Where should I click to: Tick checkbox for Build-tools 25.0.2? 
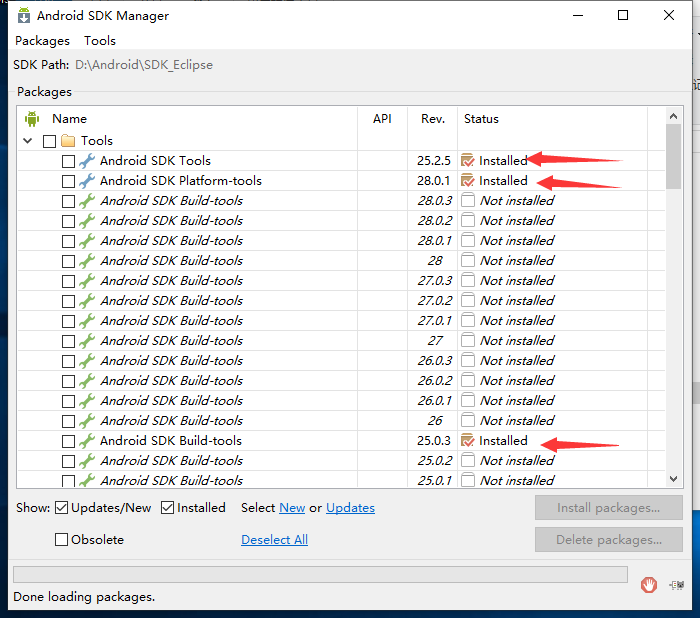point(68,461)
